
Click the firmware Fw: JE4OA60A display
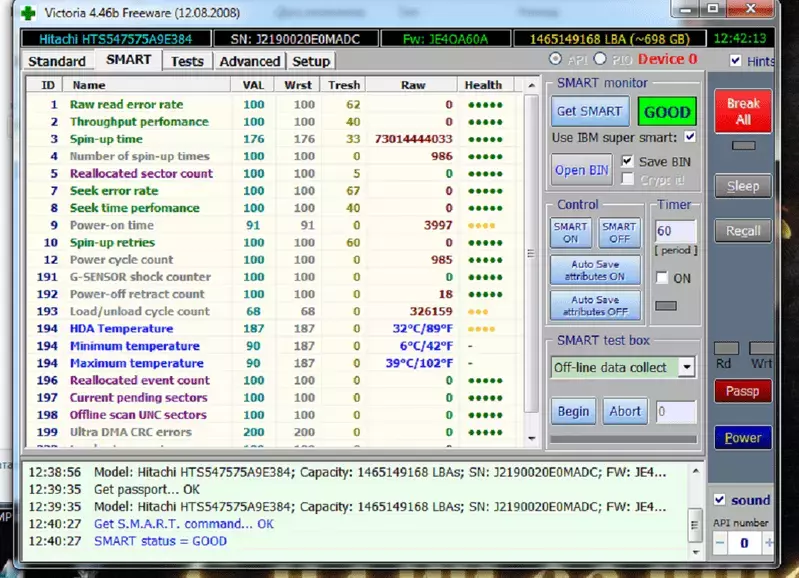445,39
